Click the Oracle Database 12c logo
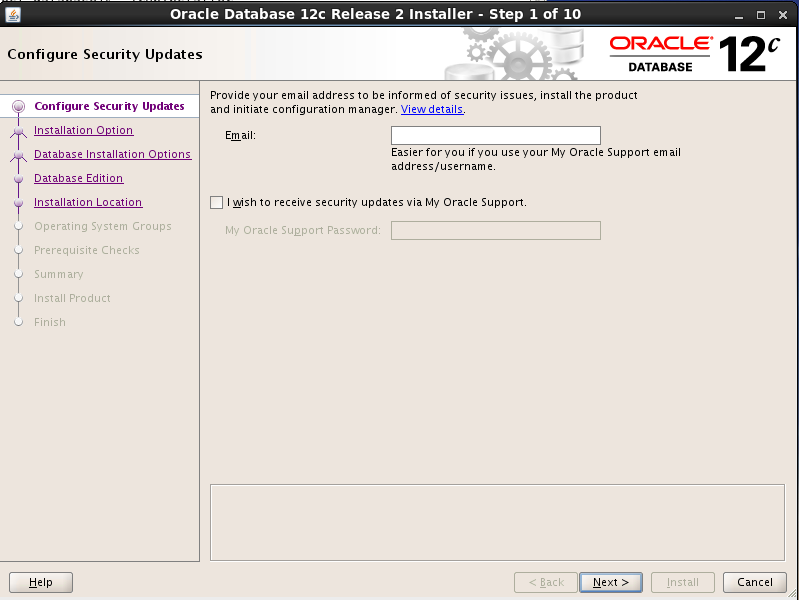Screen dimensions: 799x600 (695, 54)
